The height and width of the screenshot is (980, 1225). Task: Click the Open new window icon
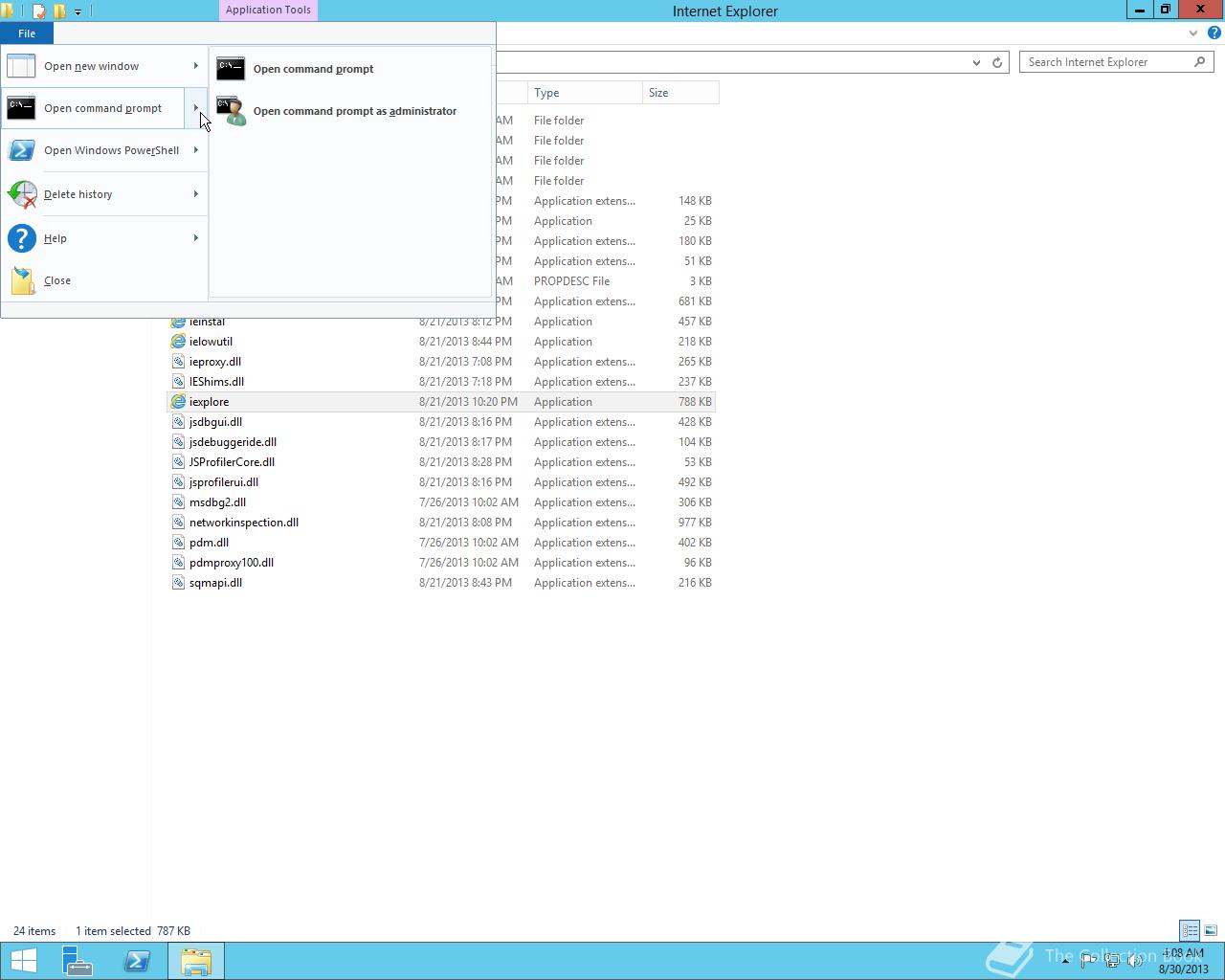(21, 66)
